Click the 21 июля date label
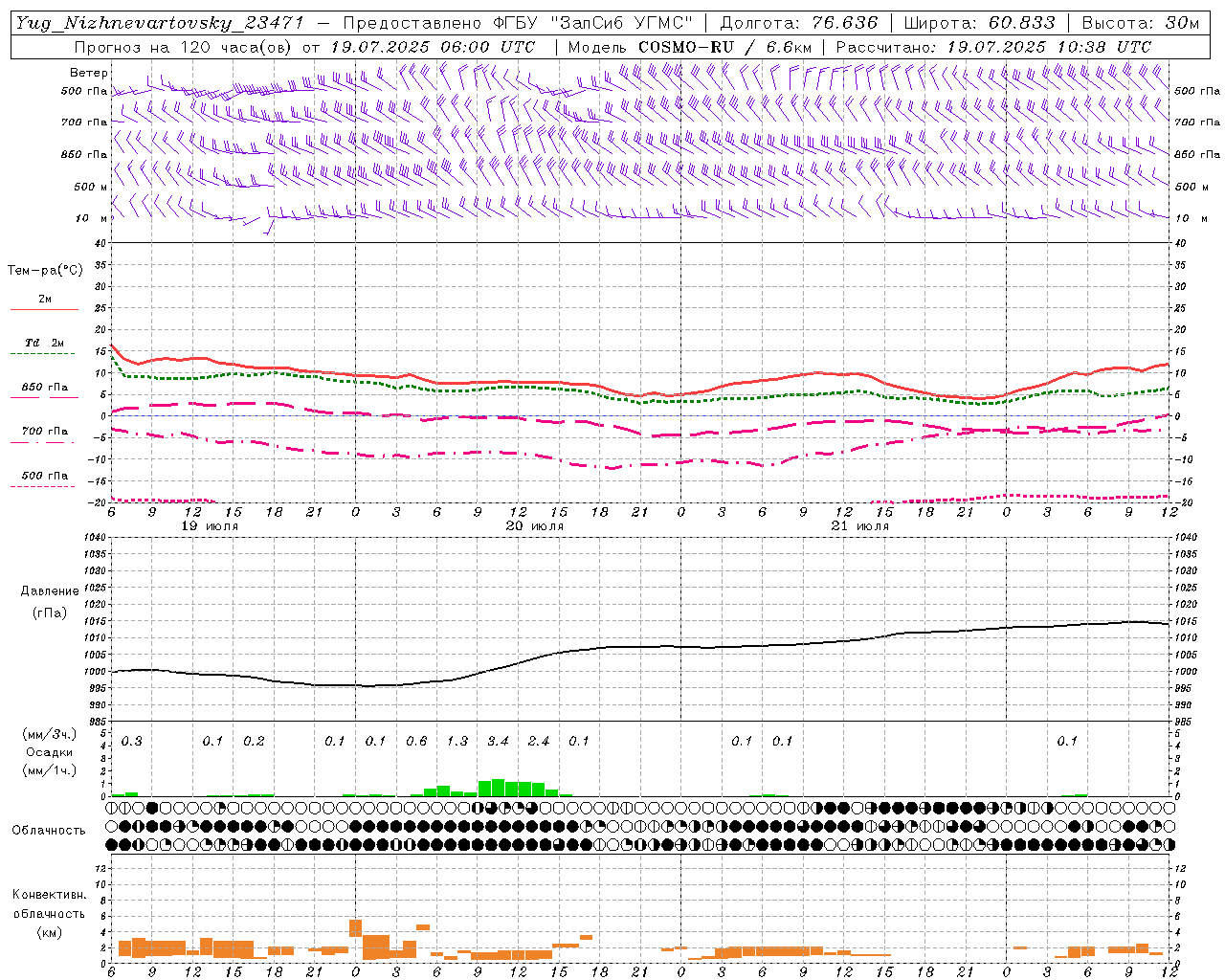The height and width of the screenshot is (980, 1225). (x=859, y=526)
